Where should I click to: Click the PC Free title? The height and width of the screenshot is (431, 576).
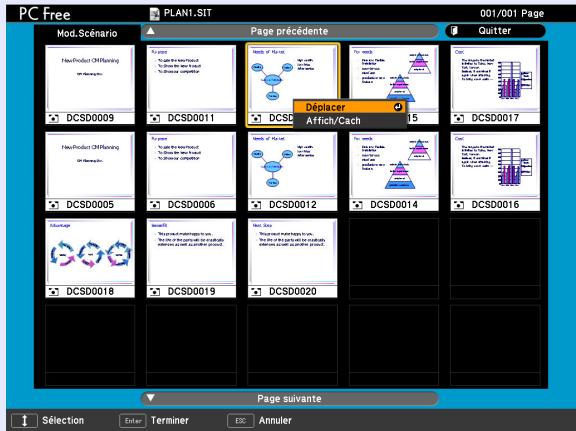click(x=44, y=14)
